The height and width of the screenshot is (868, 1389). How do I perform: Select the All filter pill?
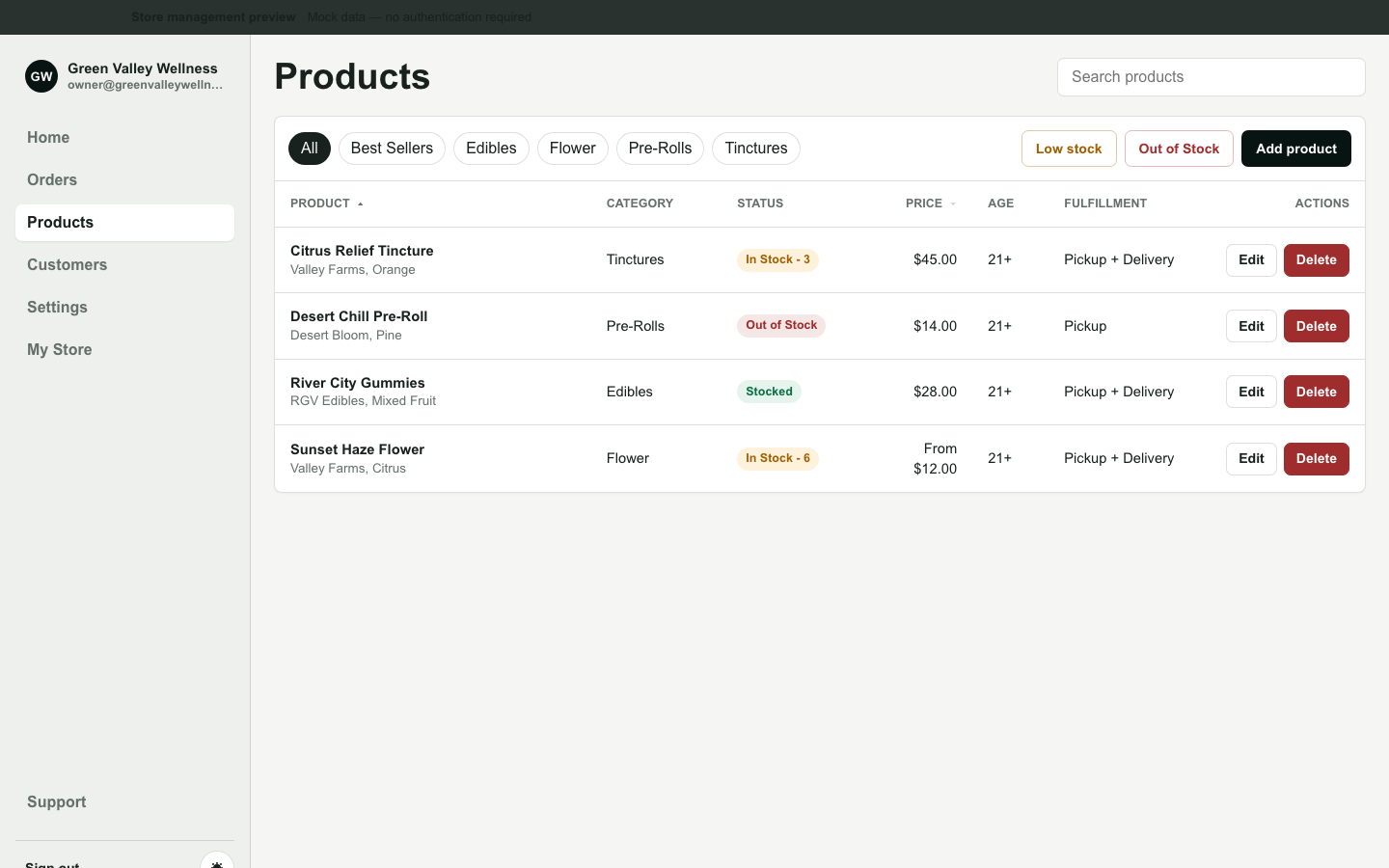(310, 149)
